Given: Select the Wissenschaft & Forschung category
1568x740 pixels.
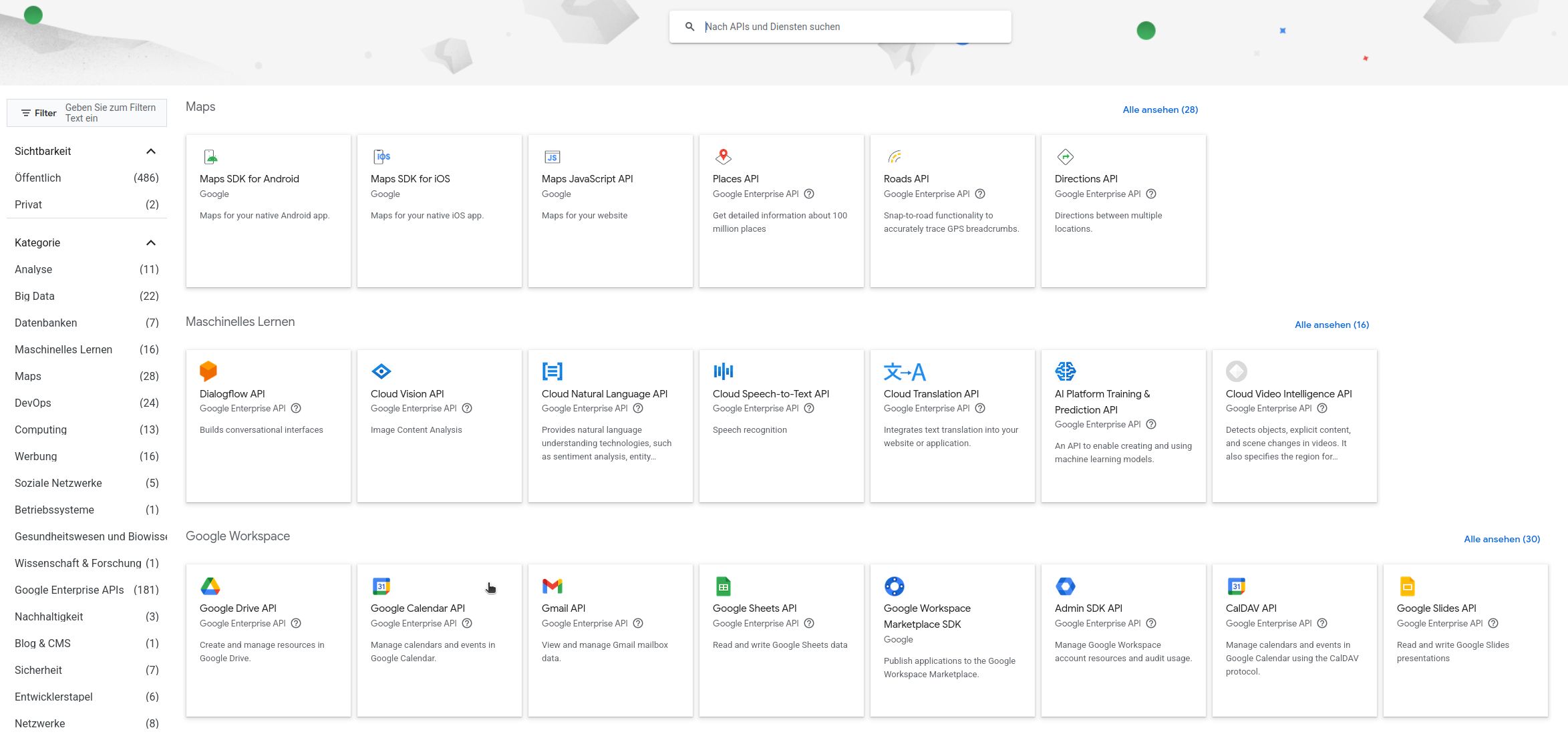Looking at the screenshot, I should (x=87, y=563).
